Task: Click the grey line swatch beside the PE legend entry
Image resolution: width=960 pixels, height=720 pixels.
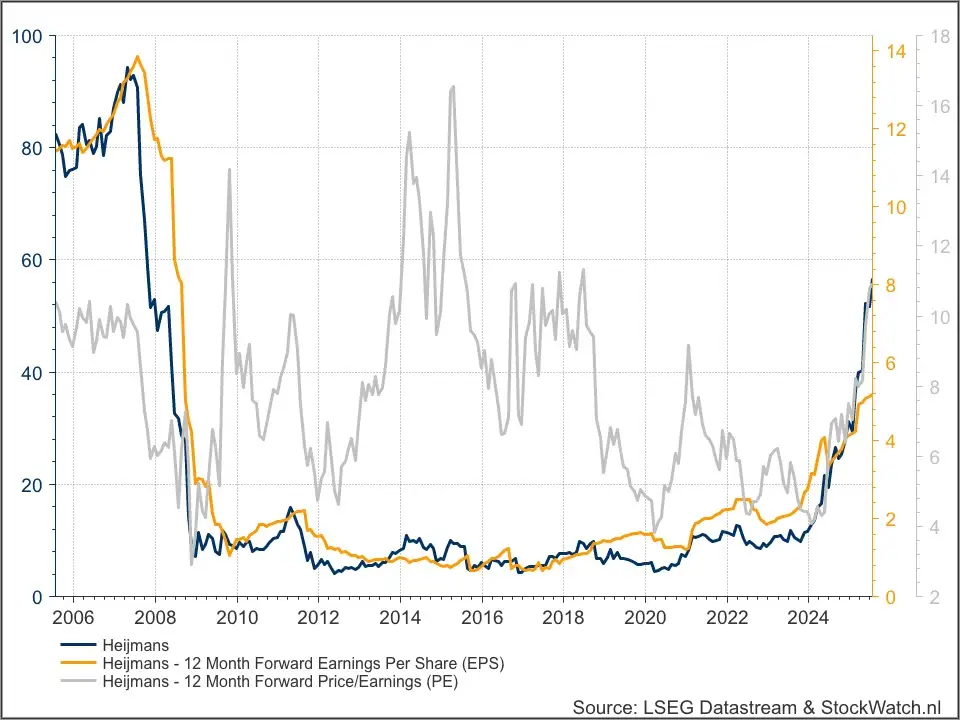Action: (x=78, y=681)
